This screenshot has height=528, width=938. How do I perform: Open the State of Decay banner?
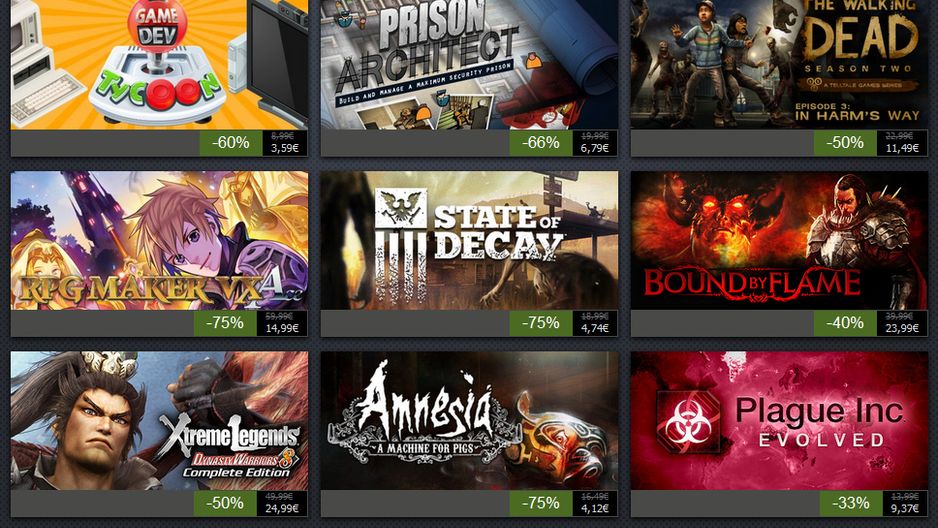tap(469, 240)
